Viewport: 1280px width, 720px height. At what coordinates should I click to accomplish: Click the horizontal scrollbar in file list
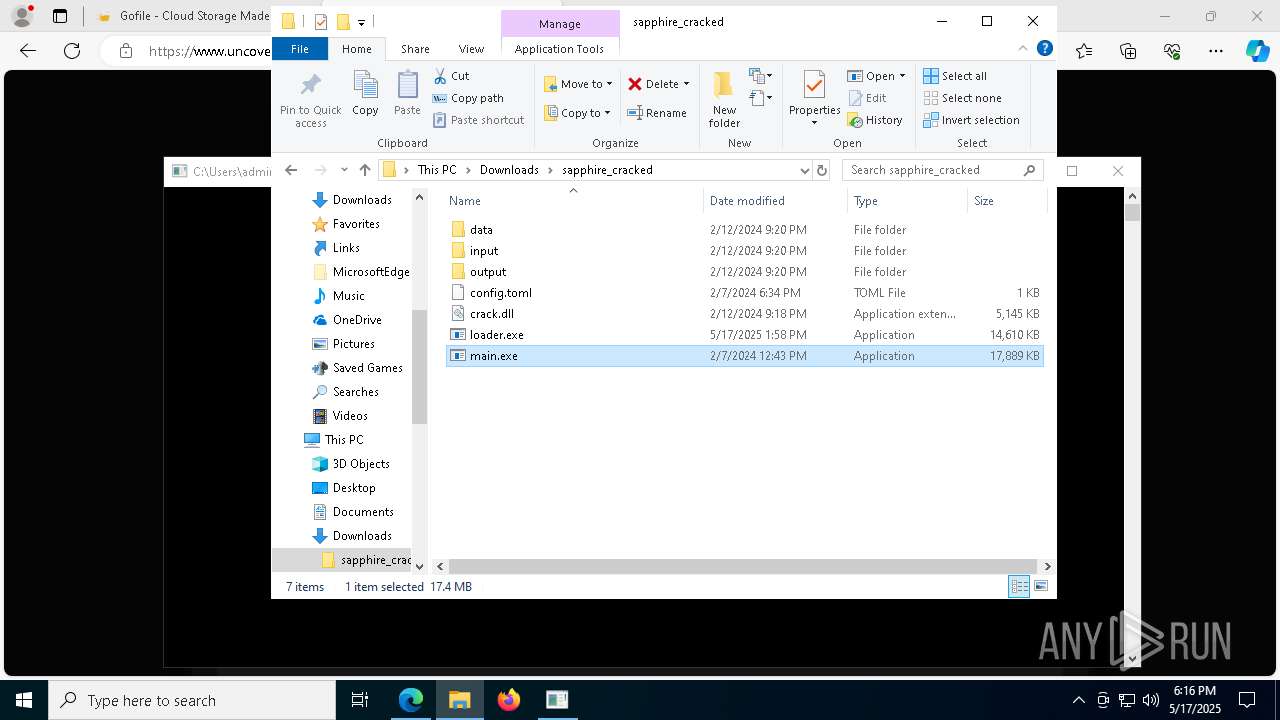[x=743, y=566]
